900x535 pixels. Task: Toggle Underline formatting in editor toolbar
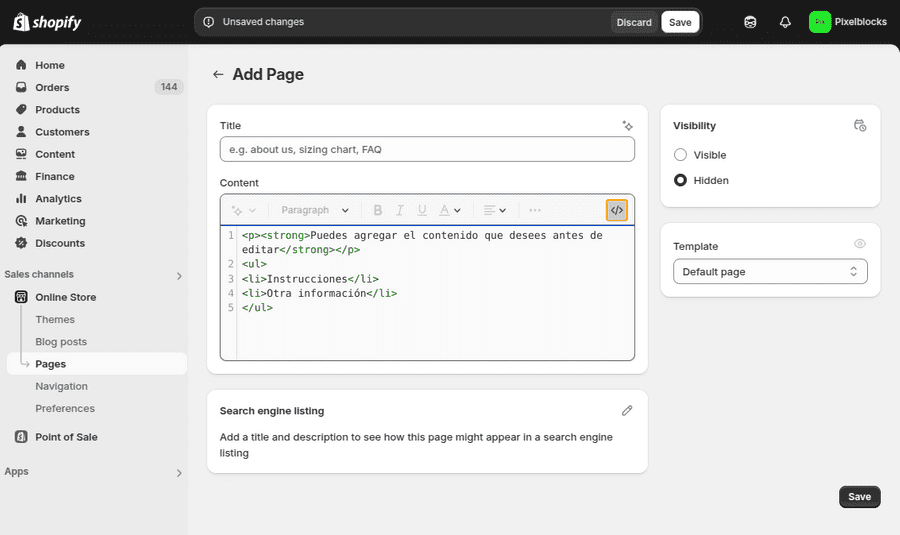click(x=422, y=210)
